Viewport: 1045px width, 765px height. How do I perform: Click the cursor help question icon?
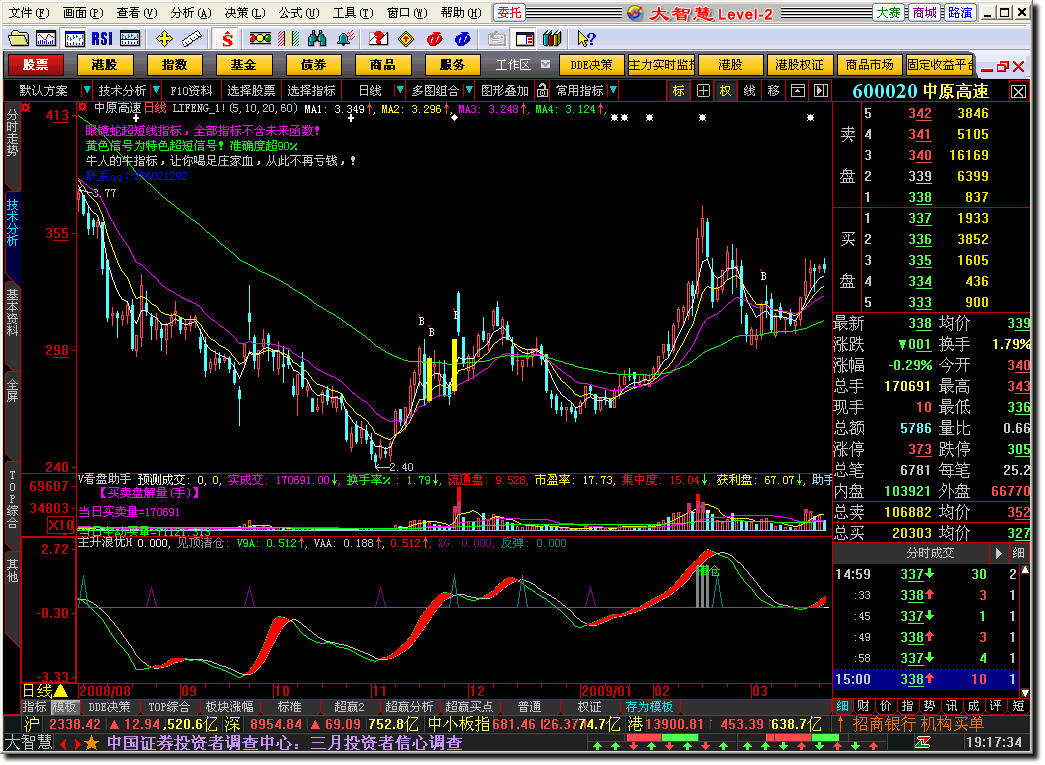click(x=586, y=39)
